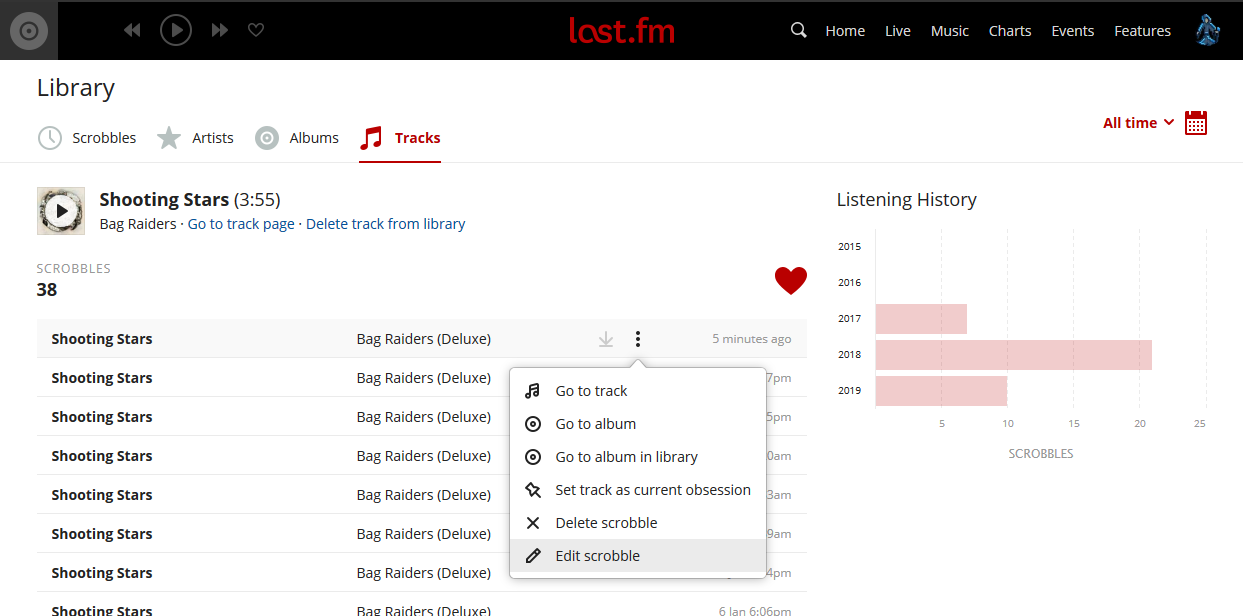The width and height of the screenshot is (1243, 616).
Task: Open user profile avatar menu
Action: tap(1208, 30)
